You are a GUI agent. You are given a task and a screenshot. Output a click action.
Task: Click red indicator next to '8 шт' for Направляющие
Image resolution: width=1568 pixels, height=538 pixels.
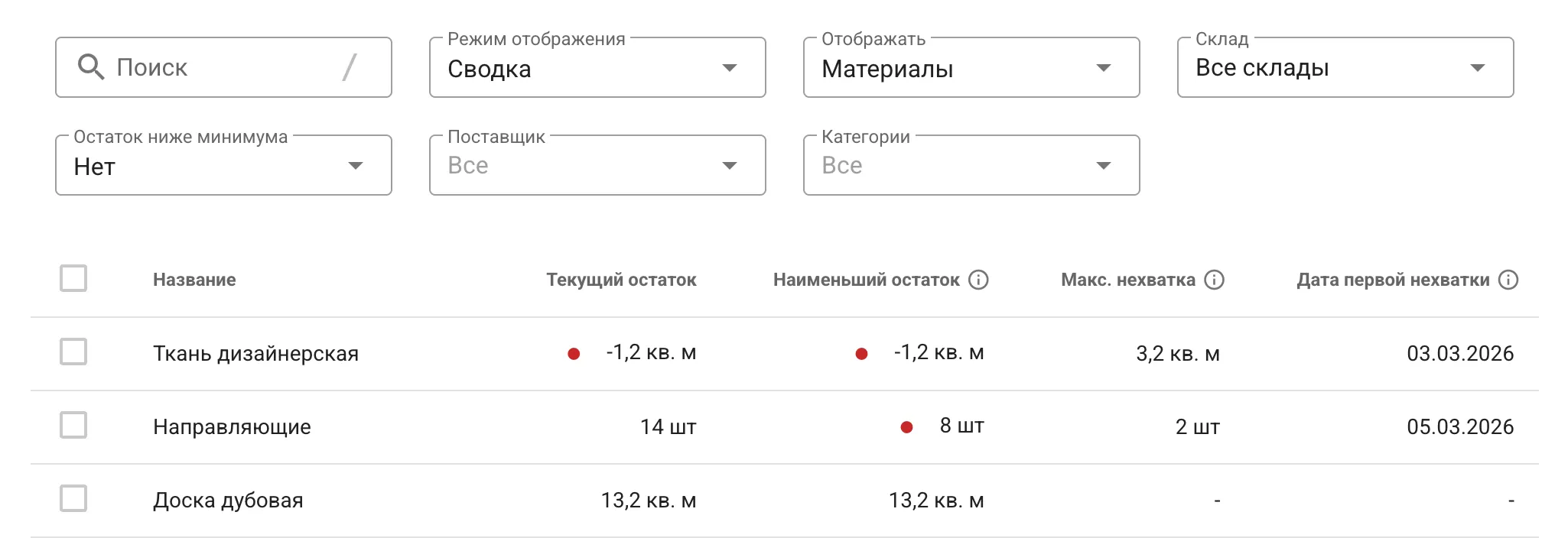[x=907, y=425]
